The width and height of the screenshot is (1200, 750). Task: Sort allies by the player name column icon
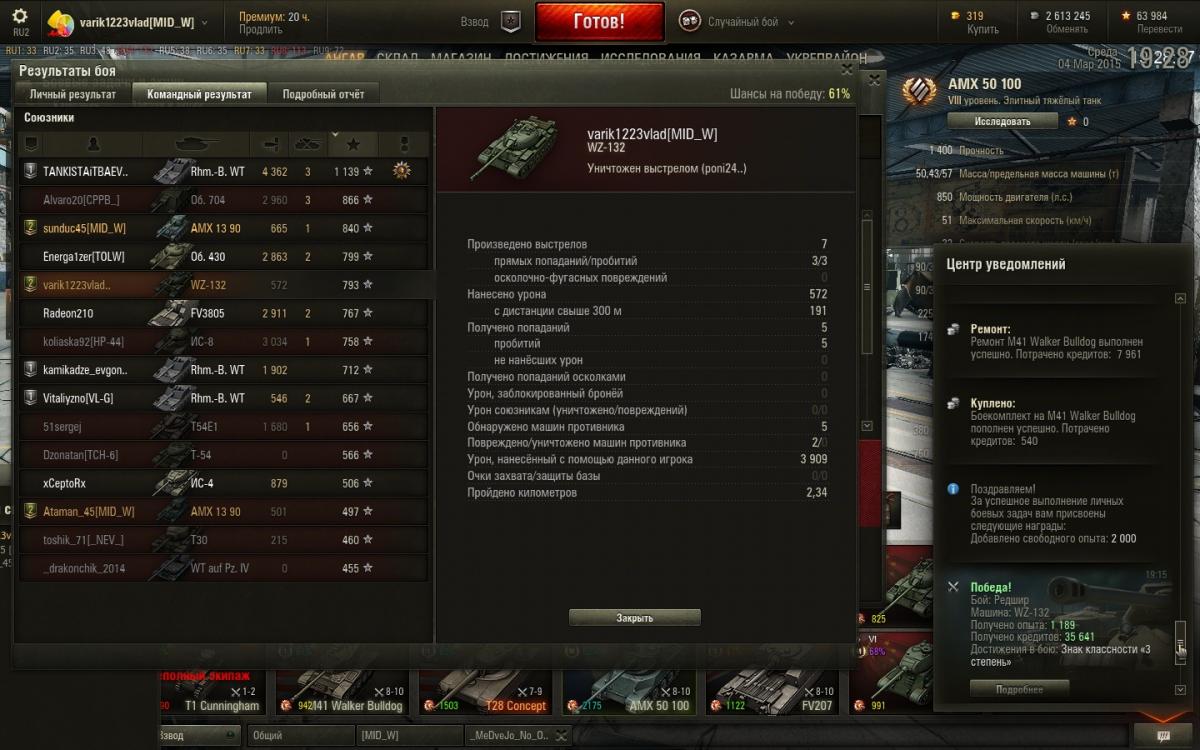[93, 144]
